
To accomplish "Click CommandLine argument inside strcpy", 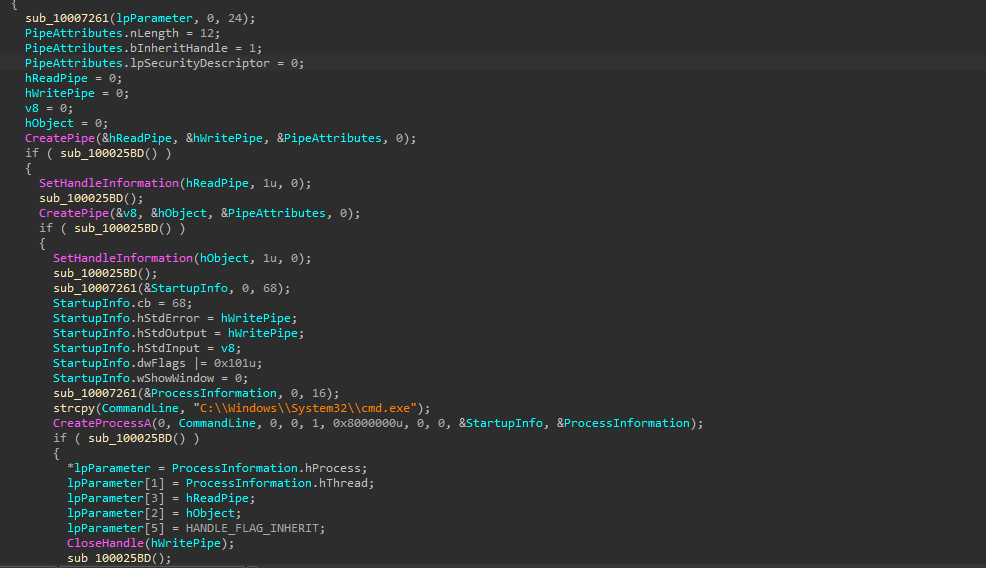I will tap(140, 408).
